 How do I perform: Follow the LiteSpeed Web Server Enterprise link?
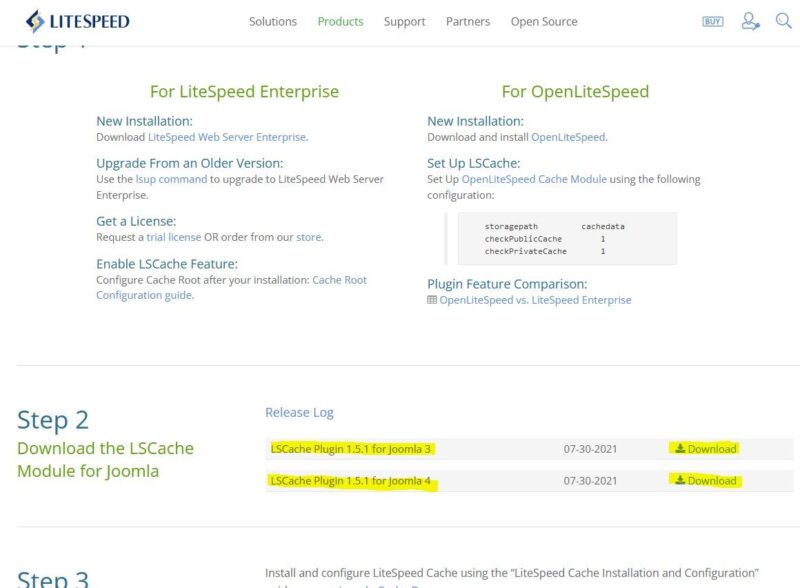click(227, 137)
